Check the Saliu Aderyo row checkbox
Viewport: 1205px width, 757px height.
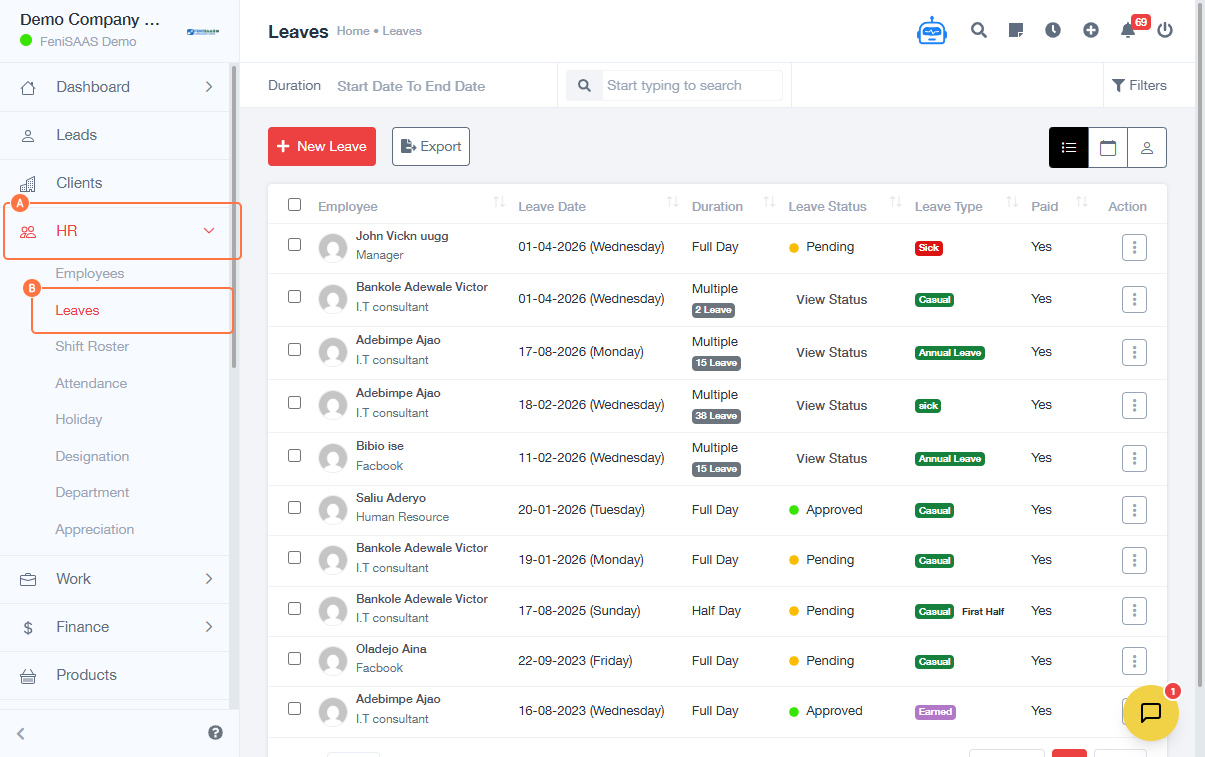click(294, 507)
